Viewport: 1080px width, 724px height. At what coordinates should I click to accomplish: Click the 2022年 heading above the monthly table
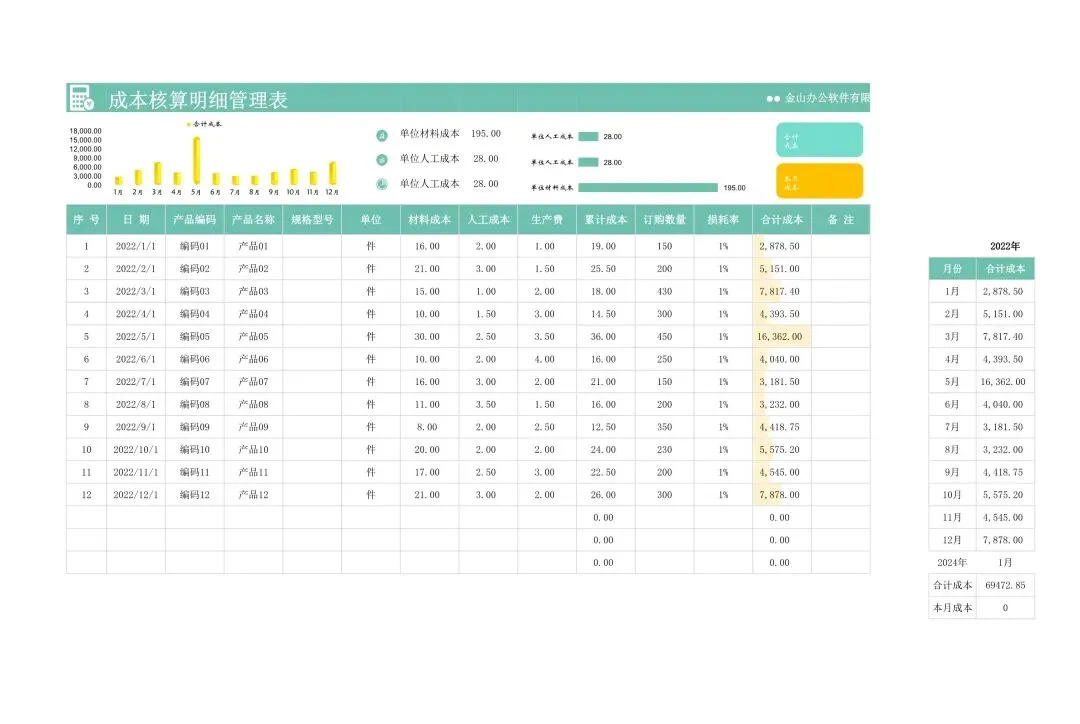click(1005, 246)
